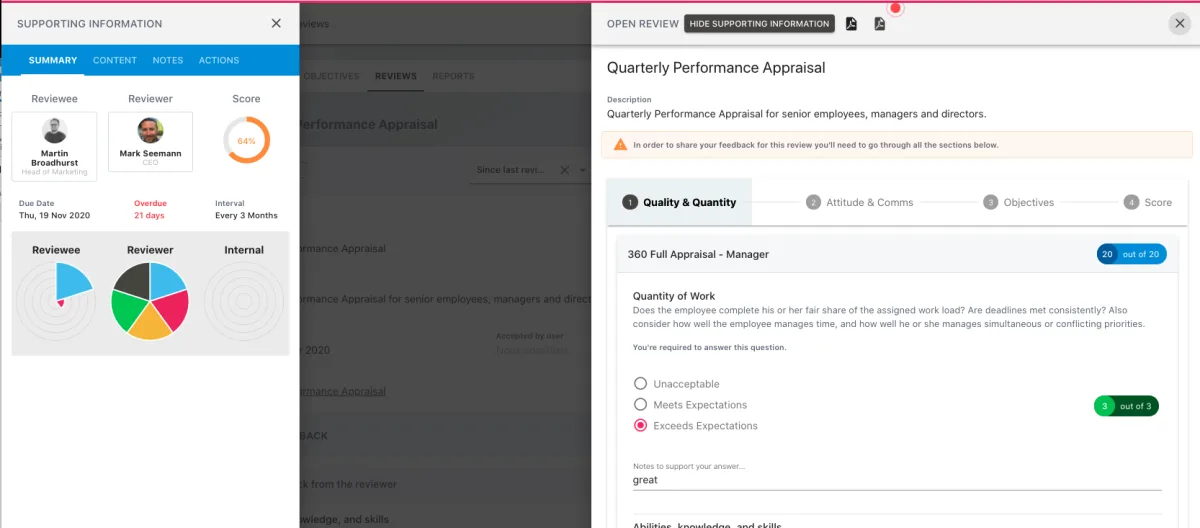Click green segment of Reviewer pie chart

coord(126,309)
